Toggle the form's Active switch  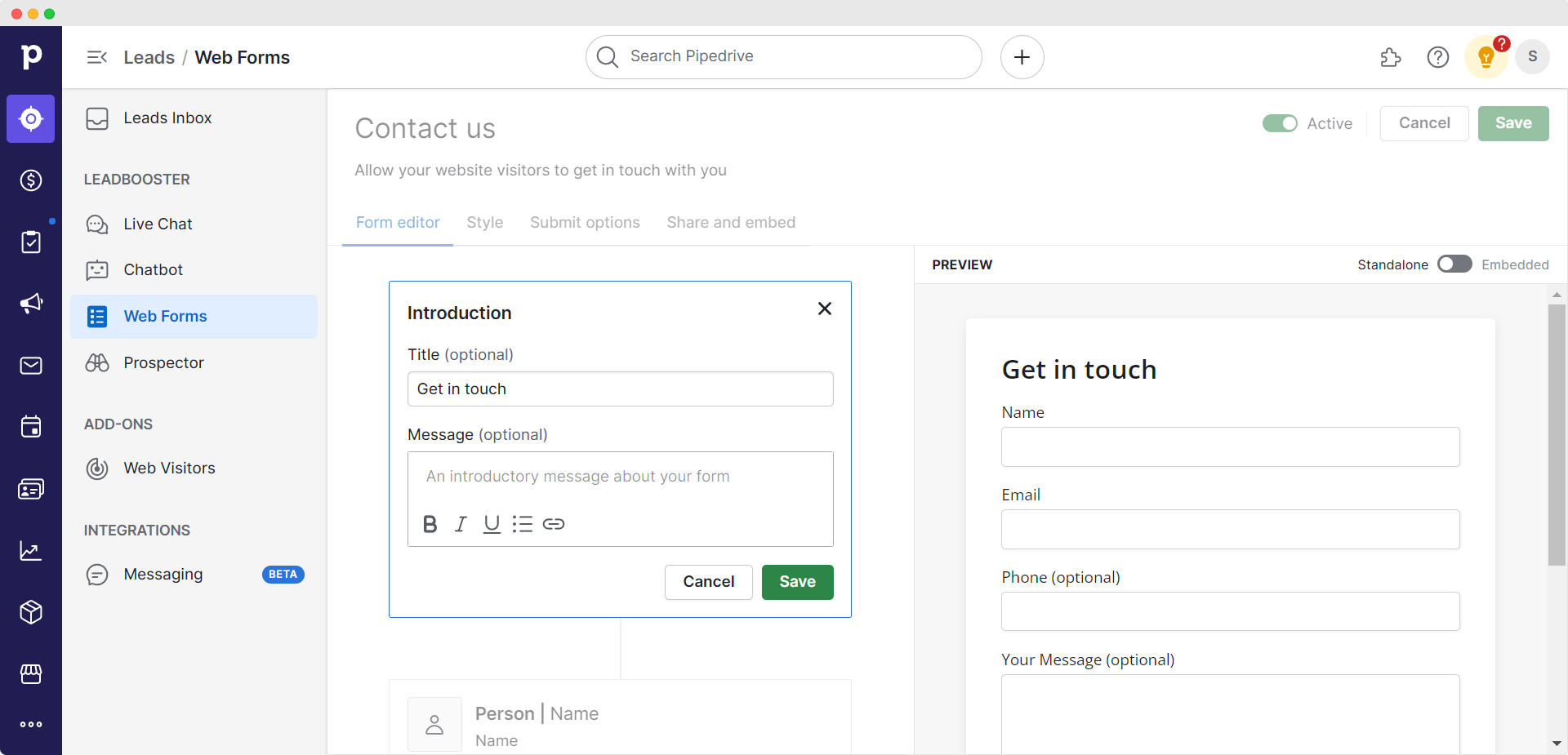[x=1281, y=123]
